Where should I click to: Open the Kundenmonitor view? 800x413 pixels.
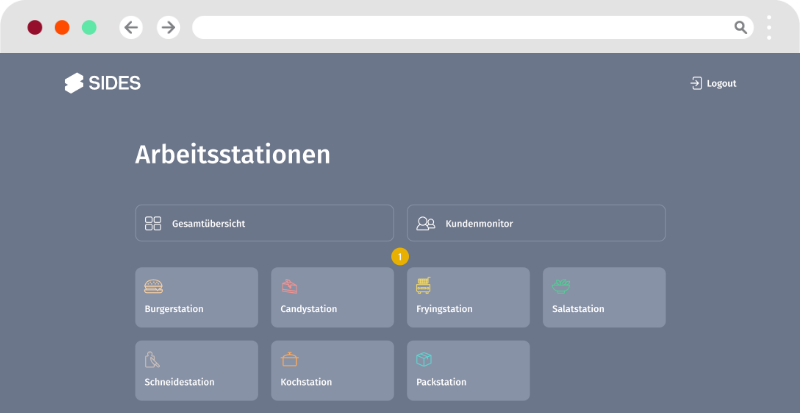pyautogui.click(x=536, y=223)
